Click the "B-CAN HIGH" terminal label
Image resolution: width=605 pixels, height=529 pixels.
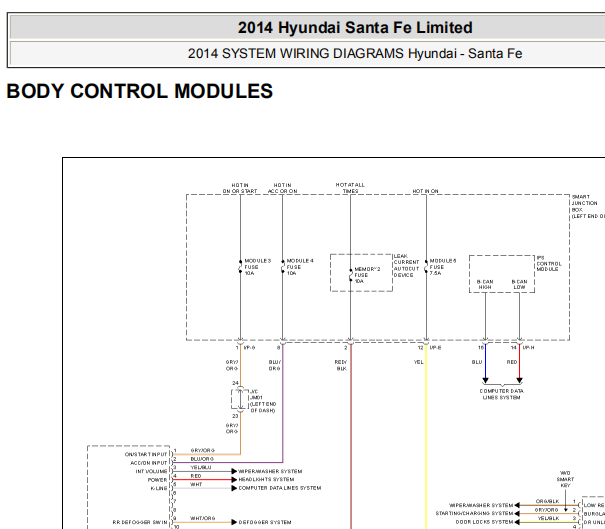485,284
